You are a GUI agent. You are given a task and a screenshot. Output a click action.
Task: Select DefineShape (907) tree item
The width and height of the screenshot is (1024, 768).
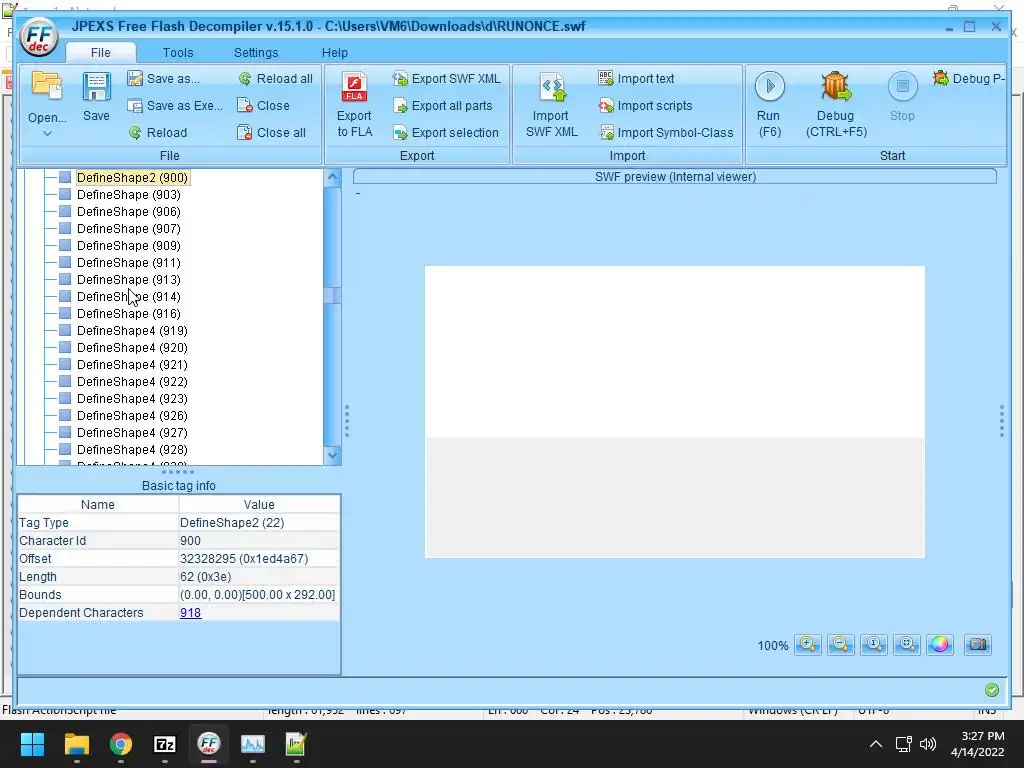click(129, 229)
